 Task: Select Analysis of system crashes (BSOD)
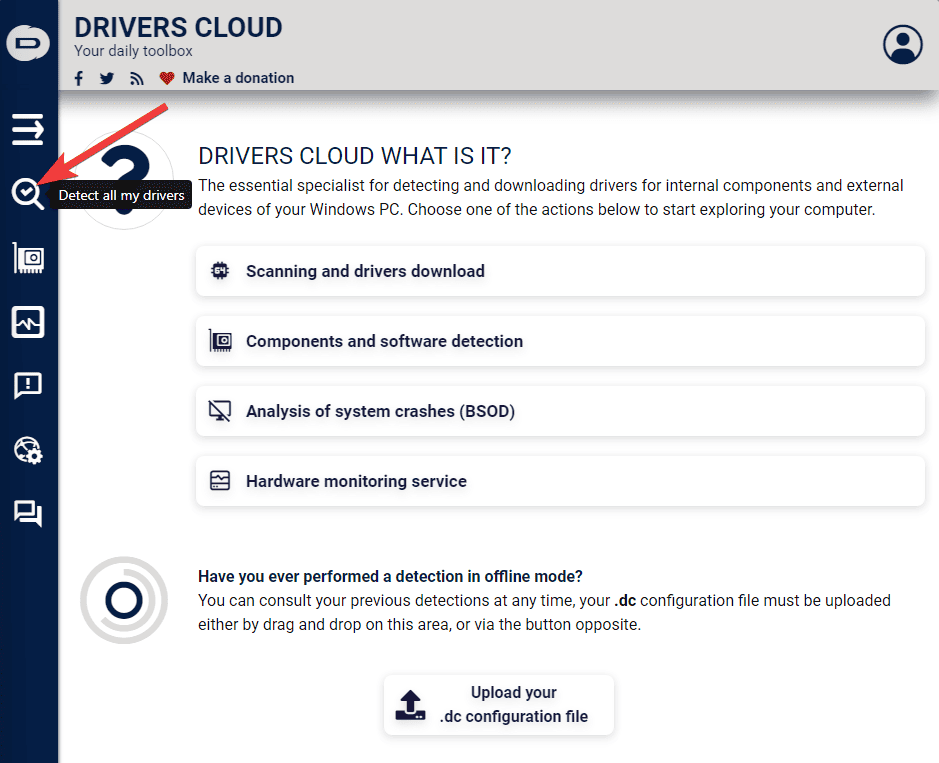pyautogui.click(x=561, y=411)
